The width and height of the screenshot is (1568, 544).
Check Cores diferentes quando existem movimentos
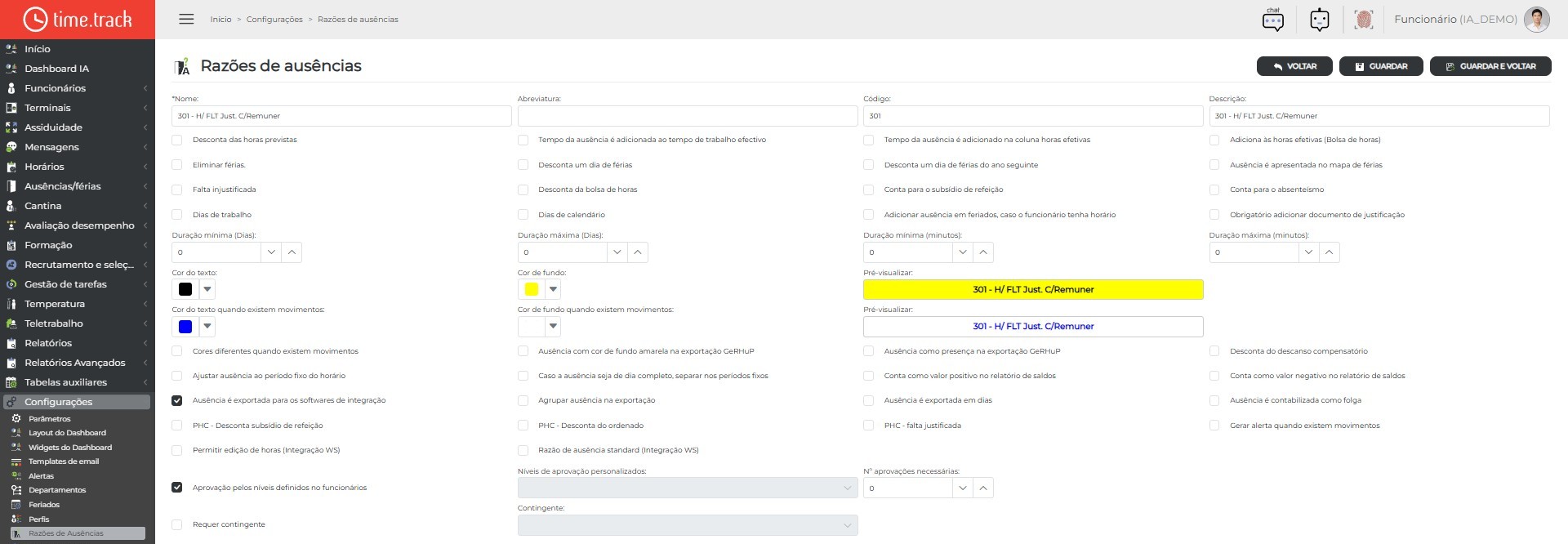[177, 351]
